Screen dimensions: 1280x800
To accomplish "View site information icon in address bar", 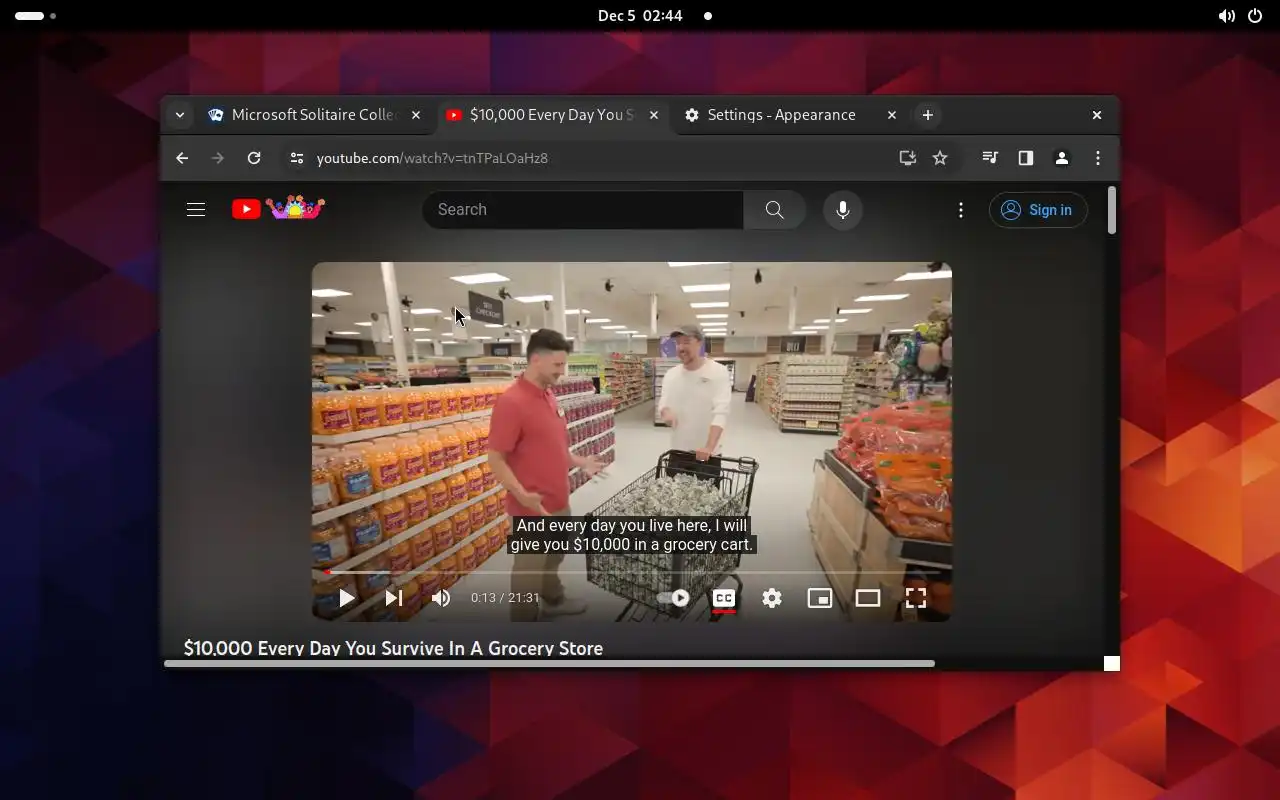I will pos(295,158).
